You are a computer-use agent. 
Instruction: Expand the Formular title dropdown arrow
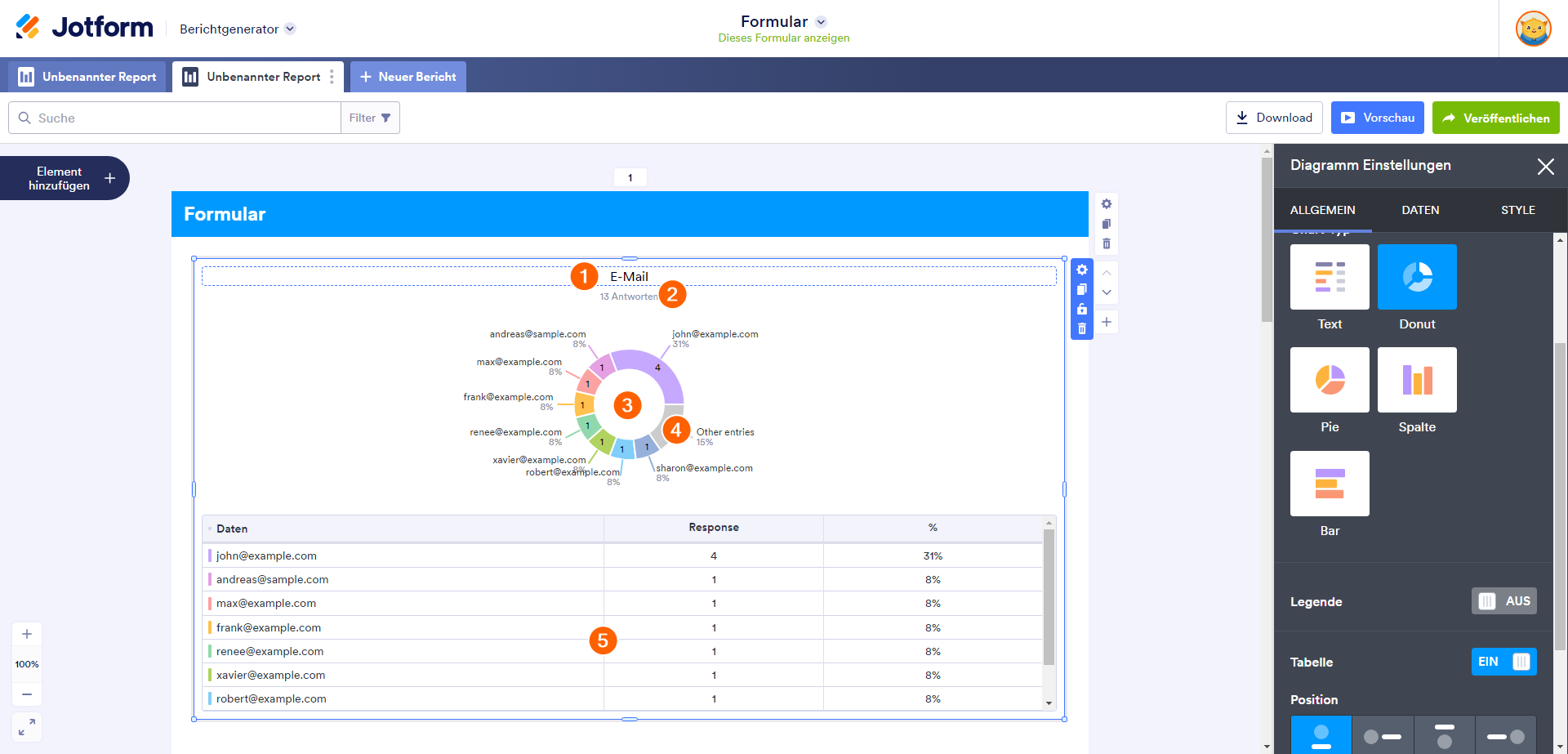pyautogui.click(x=821, y=22)
